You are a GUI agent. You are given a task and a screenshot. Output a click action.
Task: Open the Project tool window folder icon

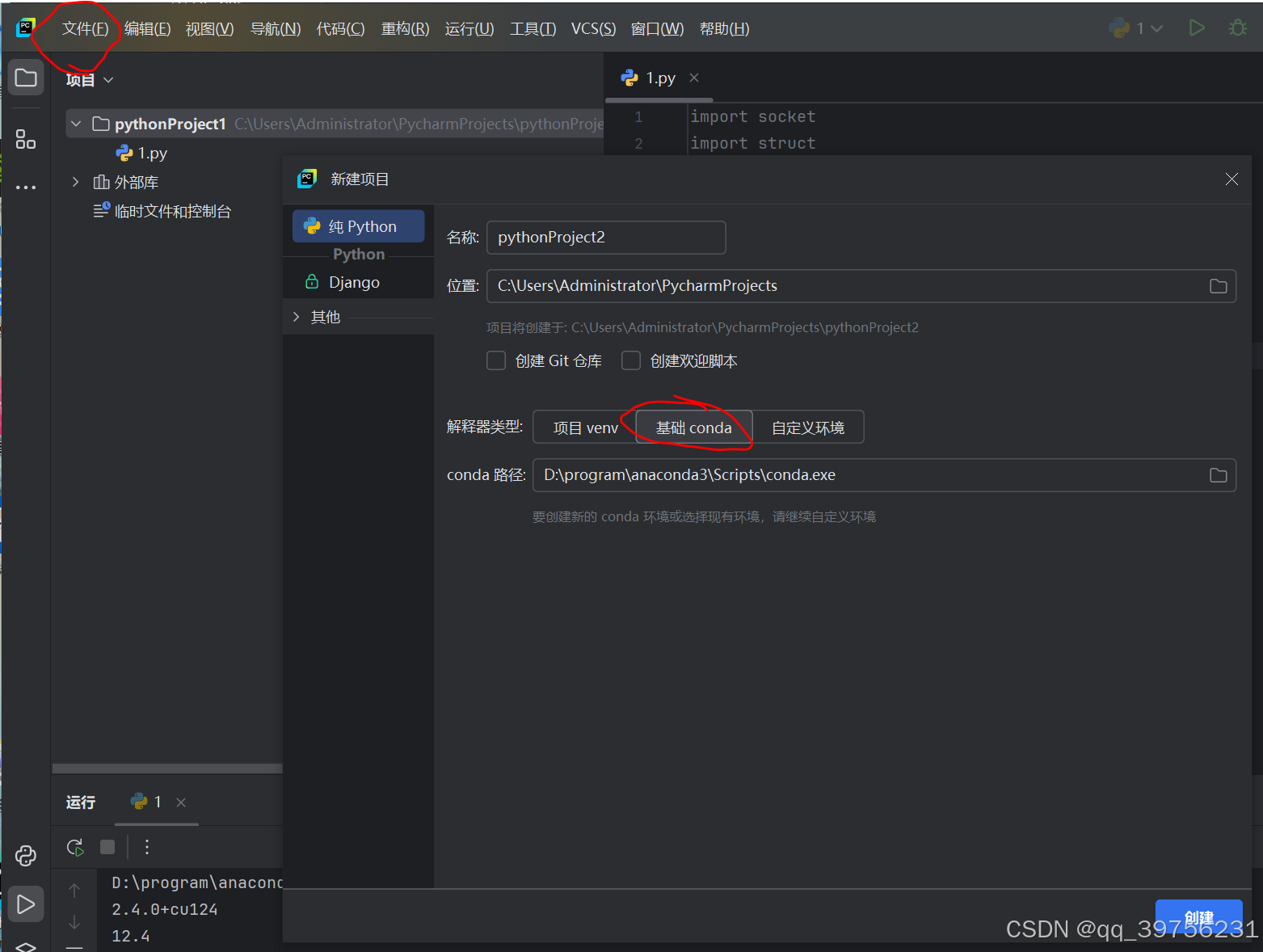25,77
